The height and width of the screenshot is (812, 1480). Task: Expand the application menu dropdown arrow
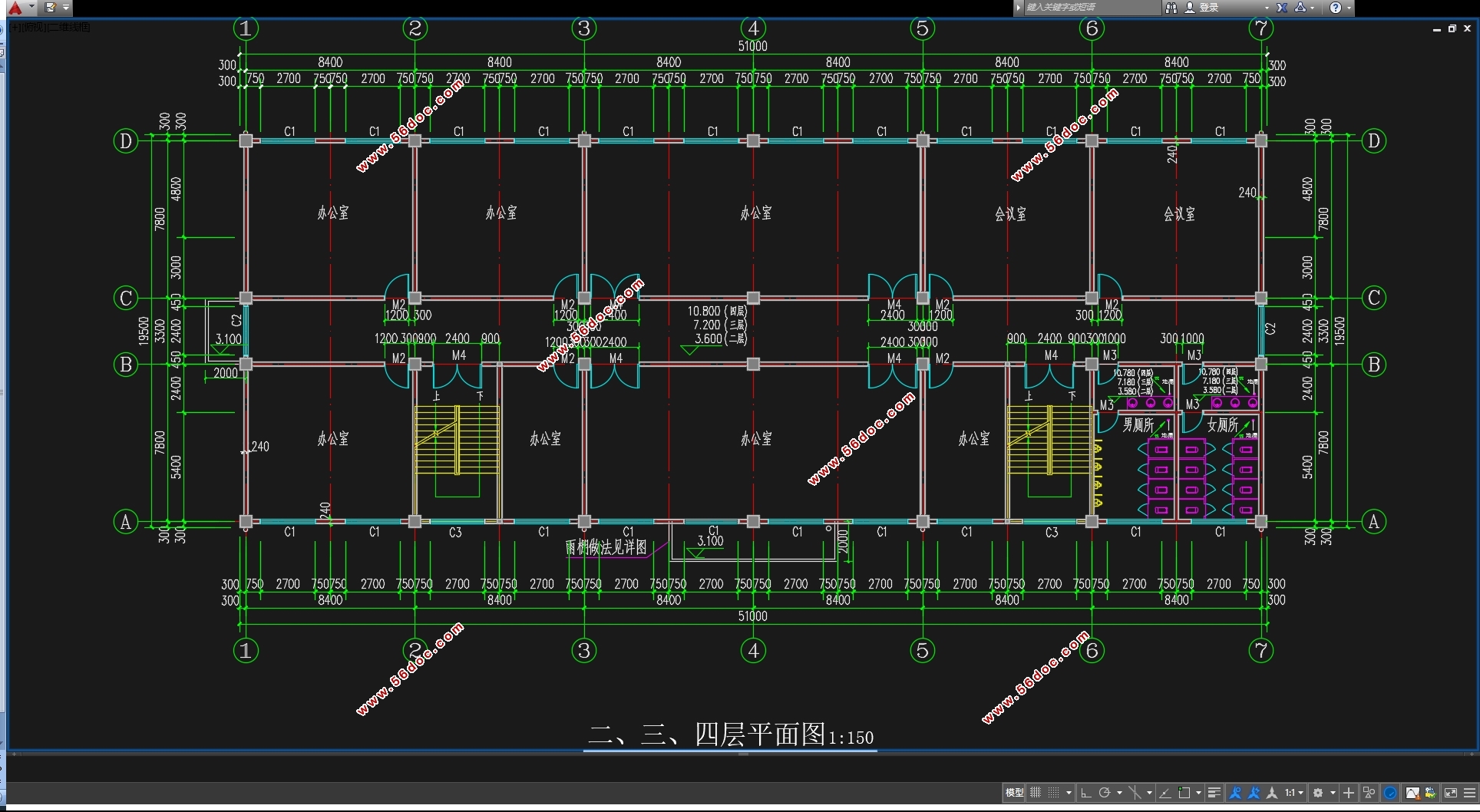(31, 7)
